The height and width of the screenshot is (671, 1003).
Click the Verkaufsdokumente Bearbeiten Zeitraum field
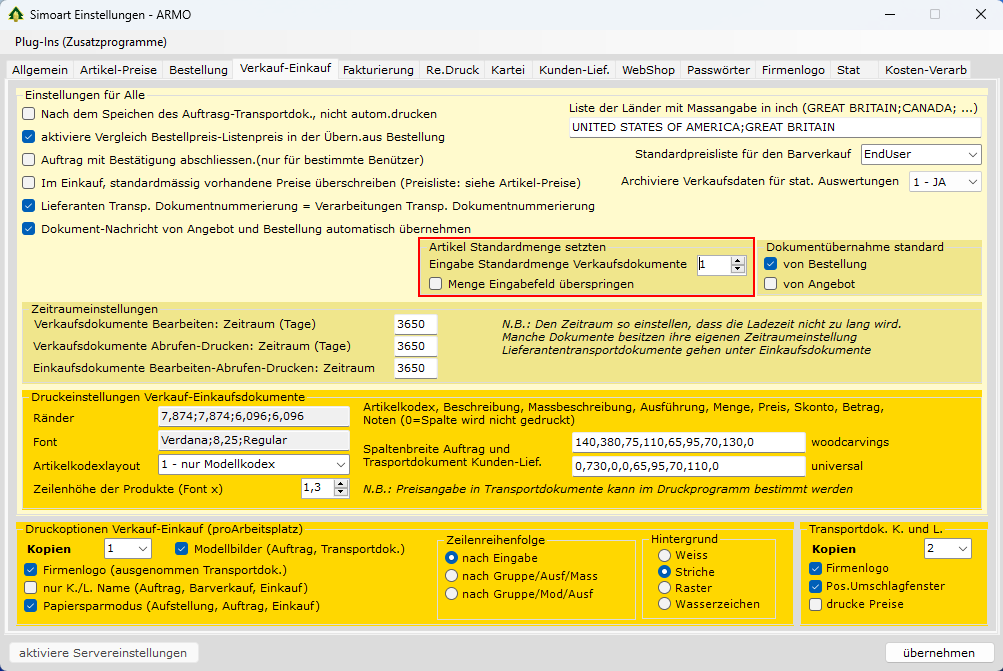pyautogui.click(x=415, y=324)
